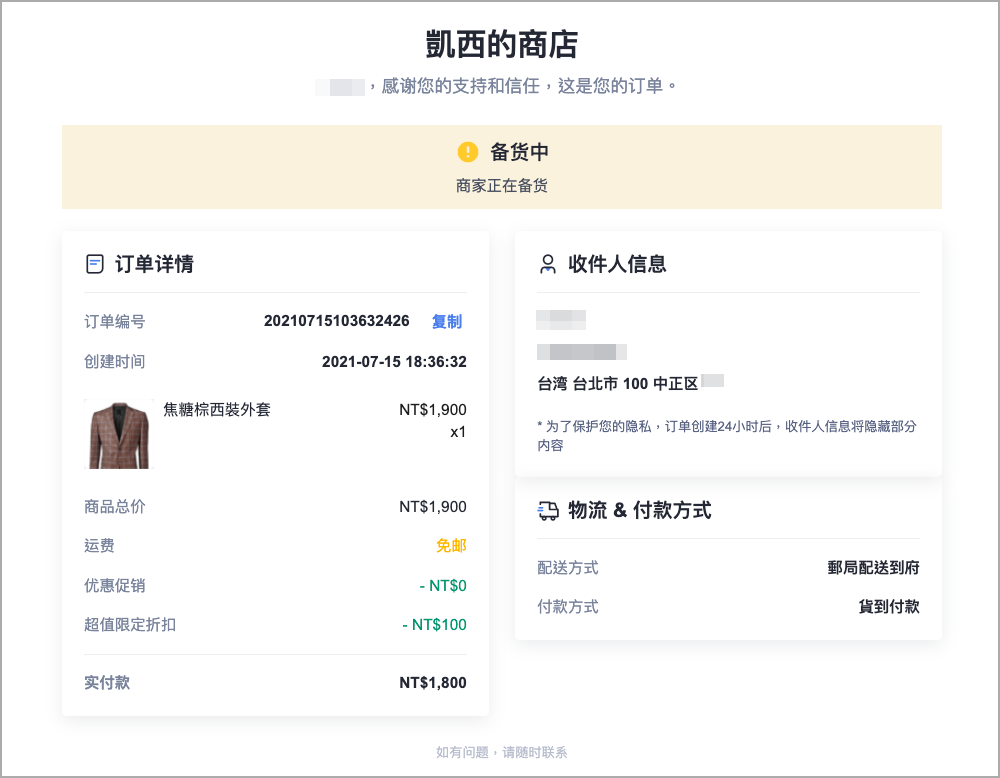Click the address 台湾 台北市 100 中正区
1000x778 pixels.
click(617, 384)
